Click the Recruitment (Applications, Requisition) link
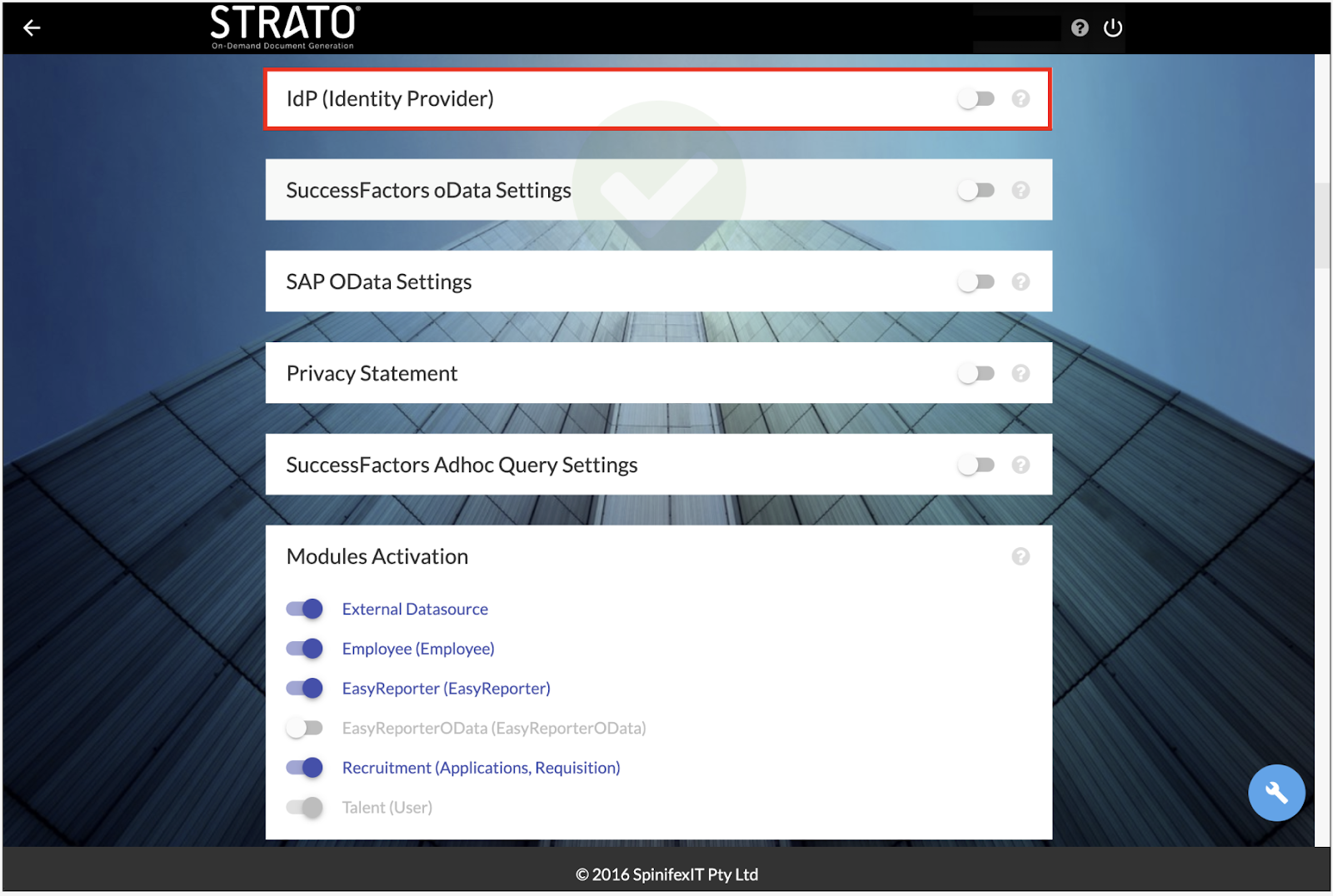Image resolution: width=1333 pixels, height=896 pixels. point(481,768)
